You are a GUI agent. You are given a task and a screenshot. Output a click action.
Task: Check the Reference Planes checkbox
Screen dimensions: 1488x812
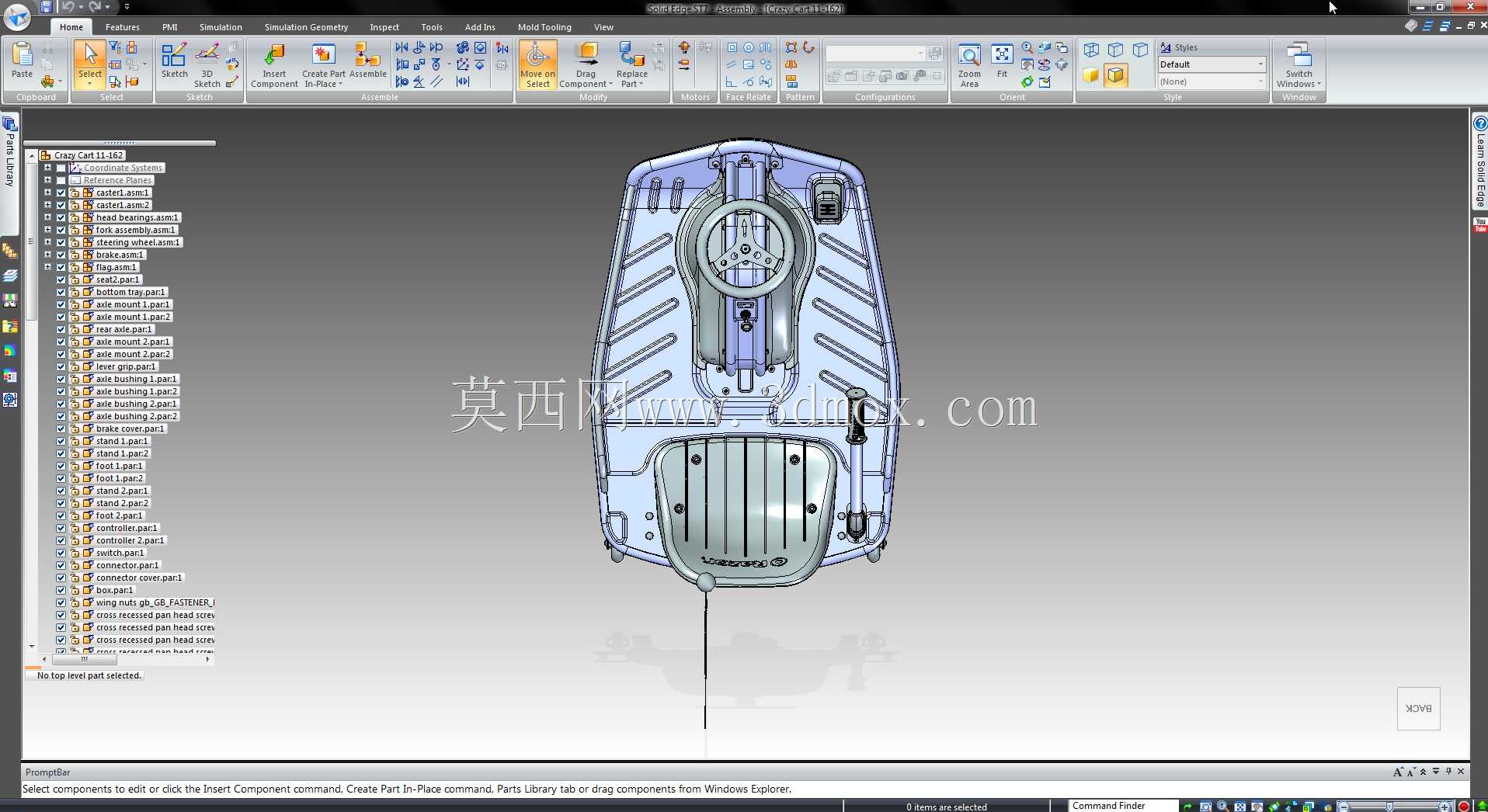tap(61, 180)
